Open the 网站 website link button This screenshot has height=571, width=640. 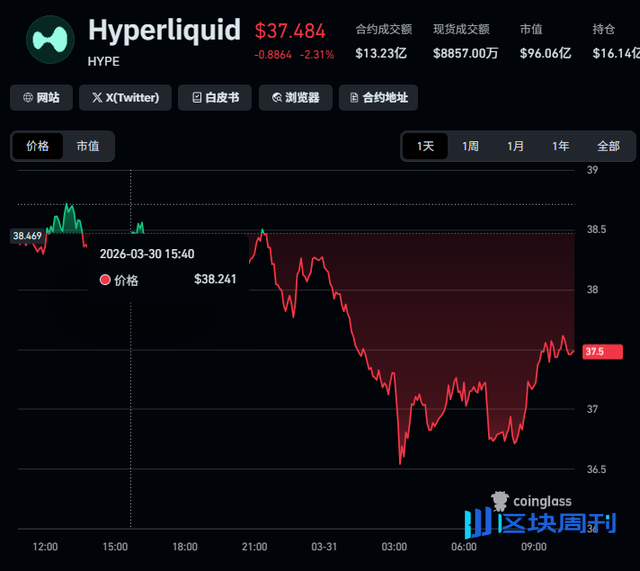(x=41, y=98)
